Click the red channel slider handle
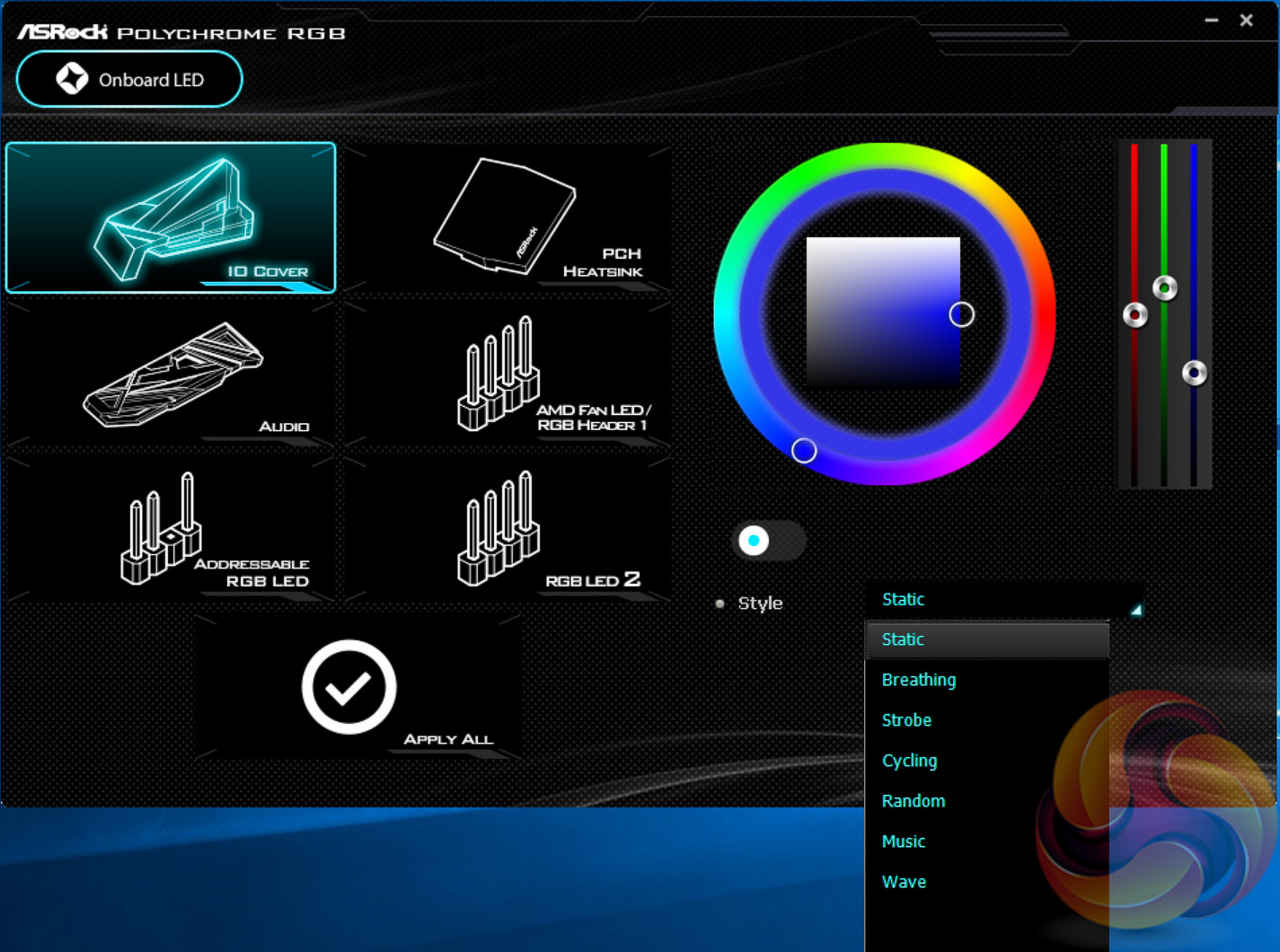Screen dimensions: 1280x952 (1135, 315)
